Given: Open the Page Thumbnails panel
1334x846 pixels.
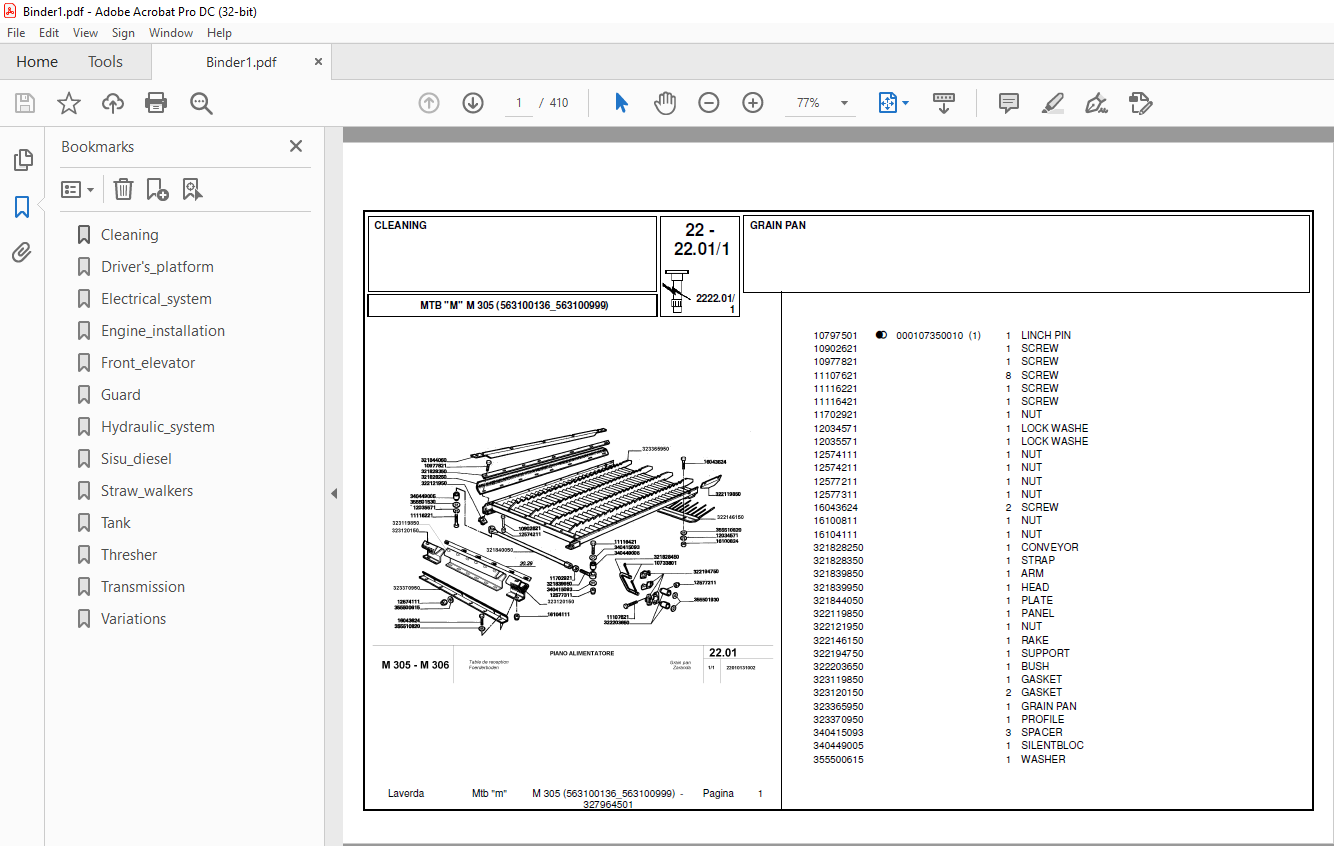Looking at the screenshot, I should (22, 160).
